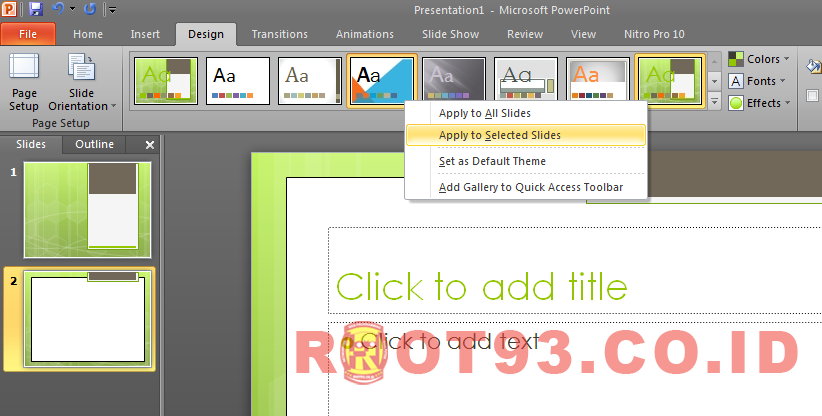Open the Nitro Pro 10 tab
Viewport: 822px width, 416px height.
coord(654,34)
